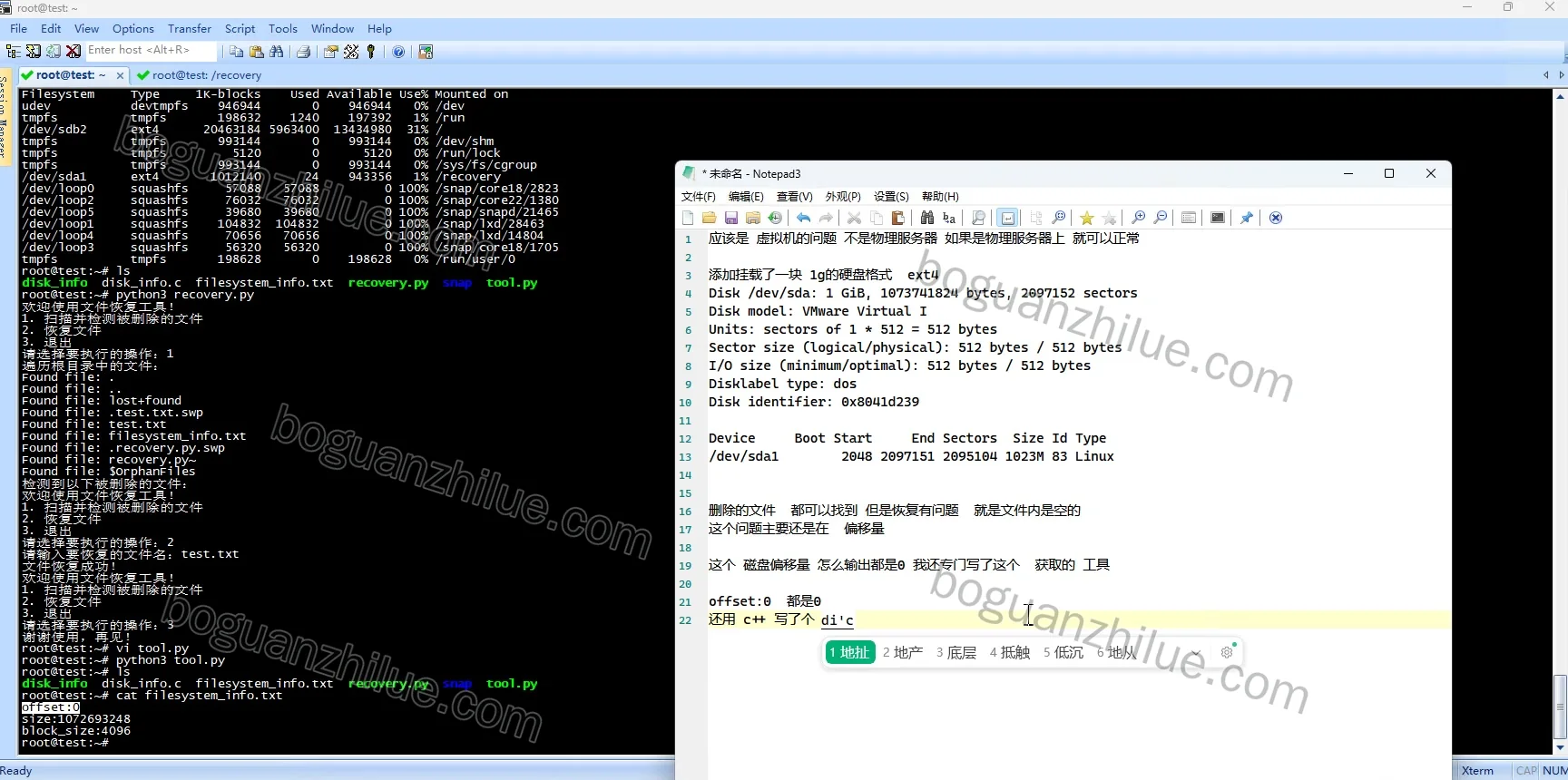This screenshot has width=1568, height=780.
Task: Open Session Manager icon in SecureCRT toolbar
Action: (13, 52)
